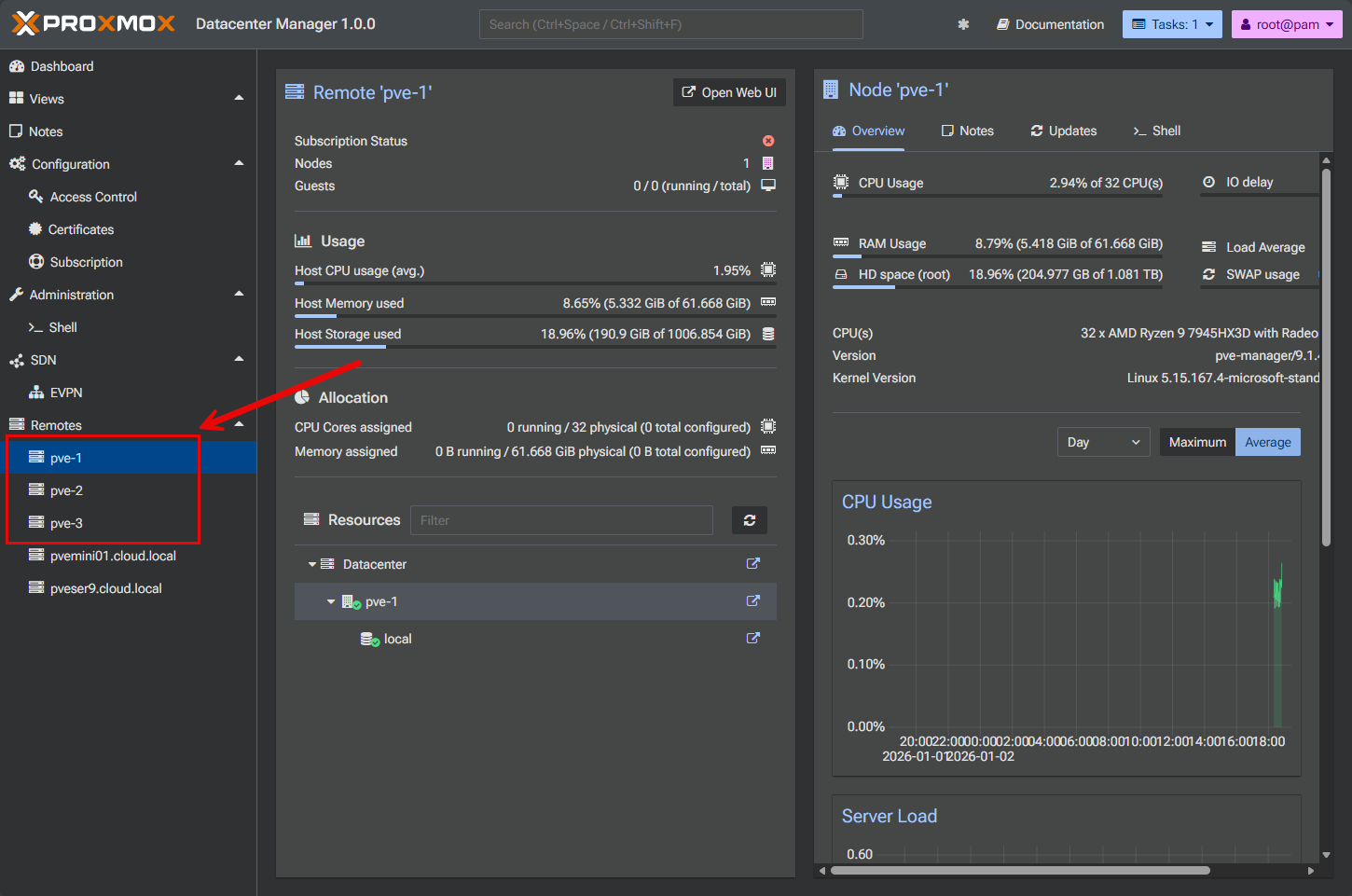The height and width of the screenshot is (896, 1352).
Task: Collapse the Datacenter tree node
Action: point(312,564)
